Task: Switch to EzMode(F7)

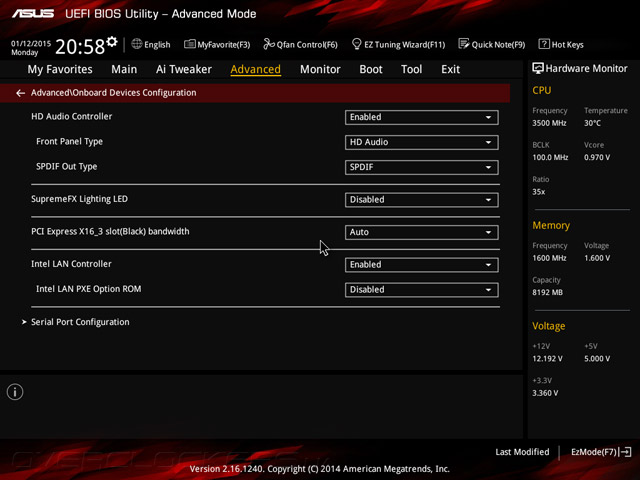Action: click(x=601, y=452)
